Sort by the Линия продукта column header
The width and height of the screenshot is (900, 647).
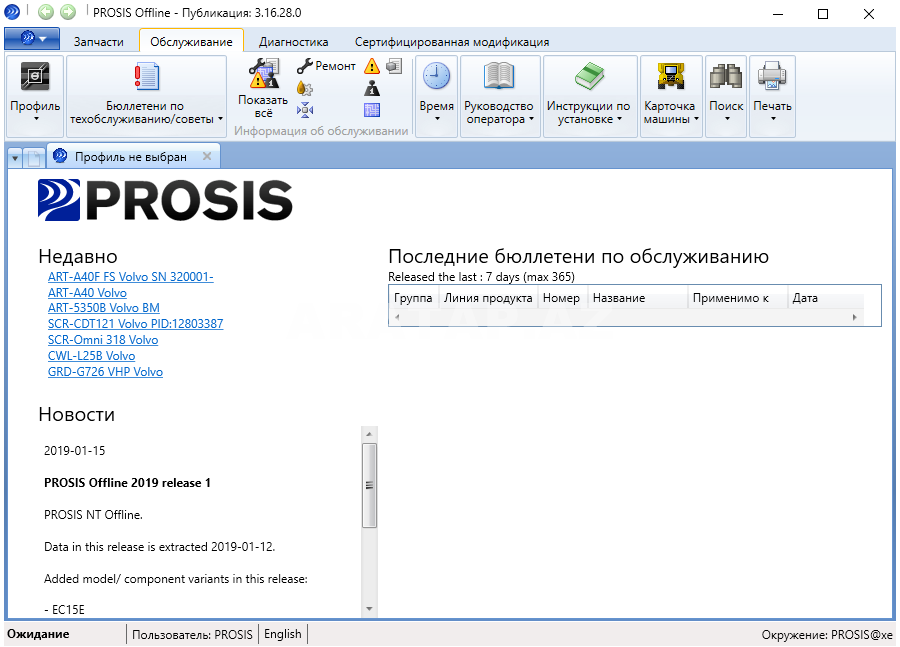(x=488, y=298)
